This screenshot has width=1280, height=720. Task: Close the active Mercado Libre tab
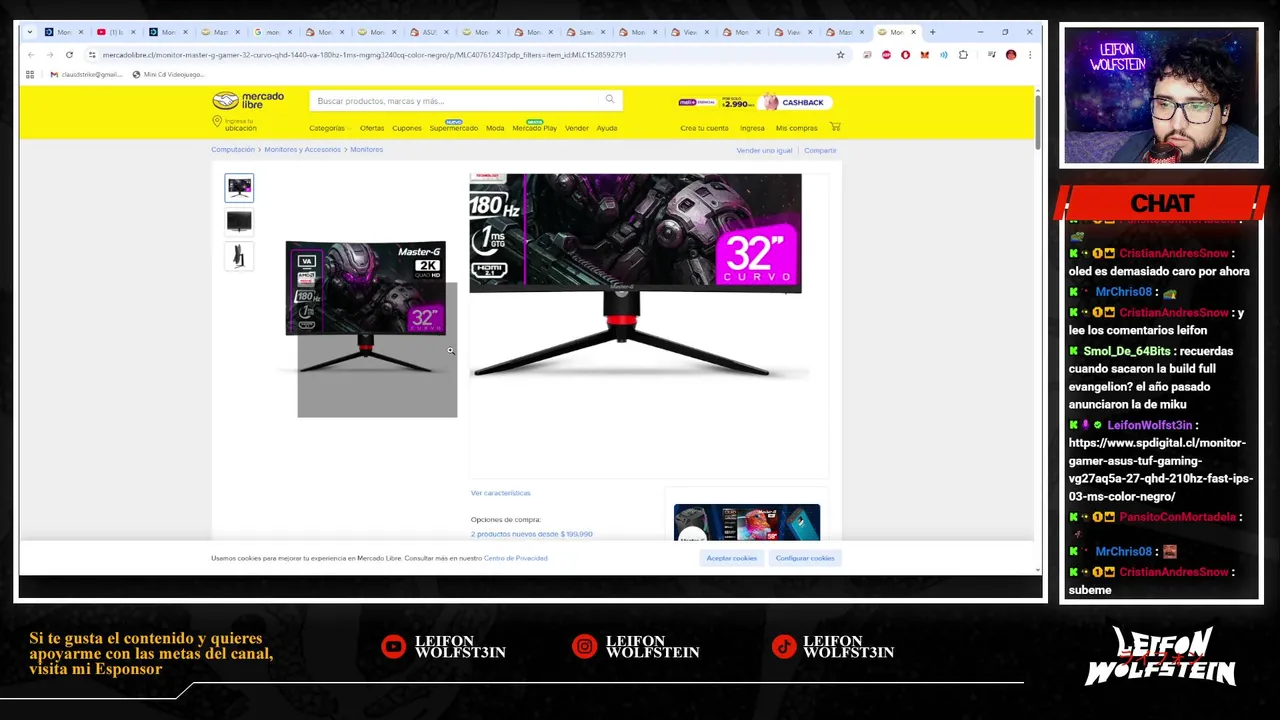913,32
